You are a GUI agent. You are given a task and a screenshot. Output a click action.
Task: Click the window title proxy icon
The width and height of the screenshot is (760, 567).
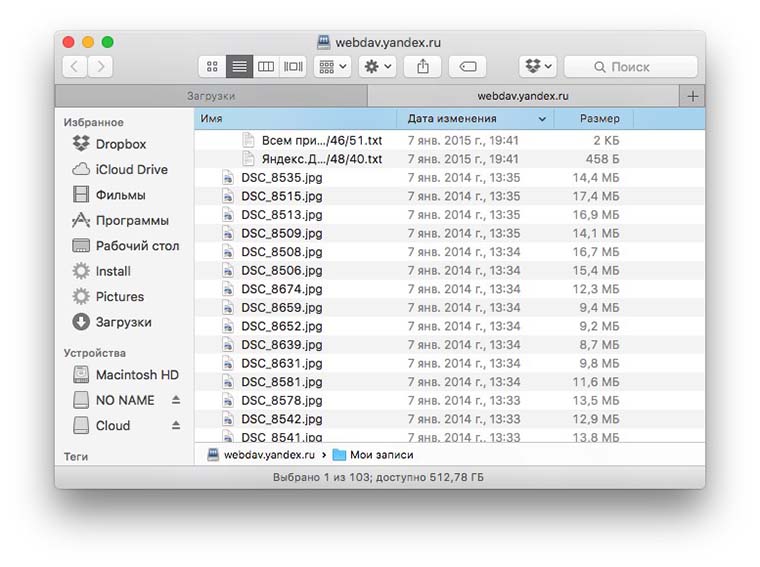click(x=323, y=42)
